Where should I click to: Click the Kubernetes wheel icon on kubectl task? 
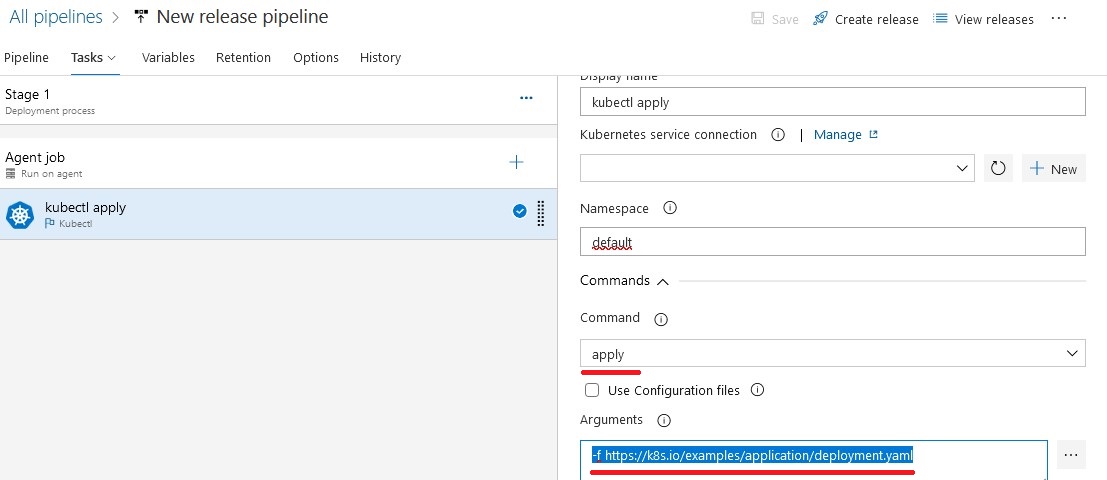[x=20, y=215]
